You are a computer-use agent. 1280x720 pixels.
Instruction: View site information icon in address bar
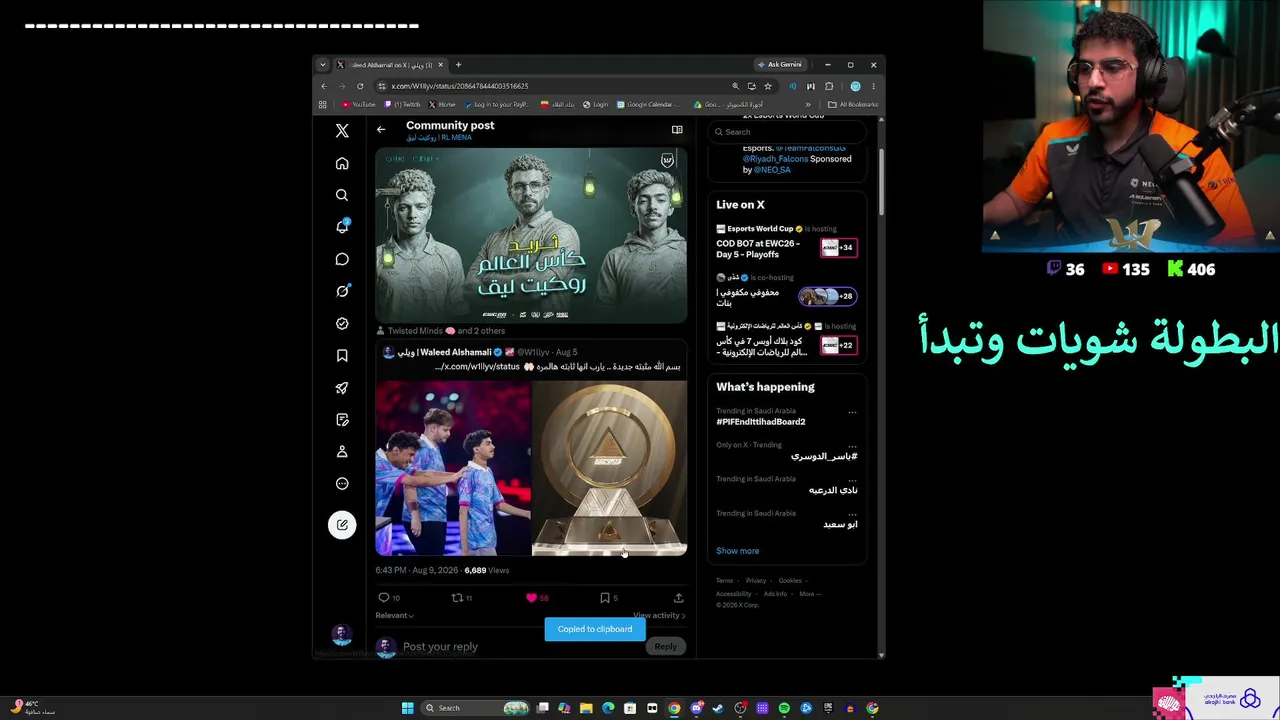pyautogui.click(x=382, y=86)
